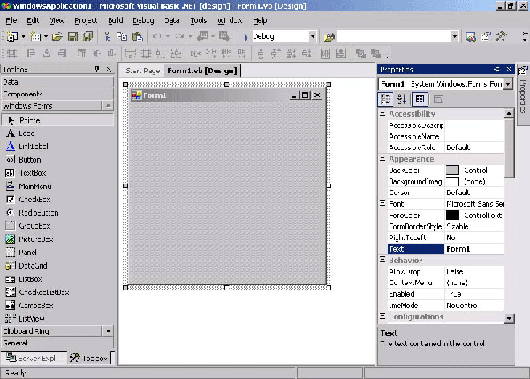
Task: Click the Cut toolbar icon
Action: [x=107, y=37]
